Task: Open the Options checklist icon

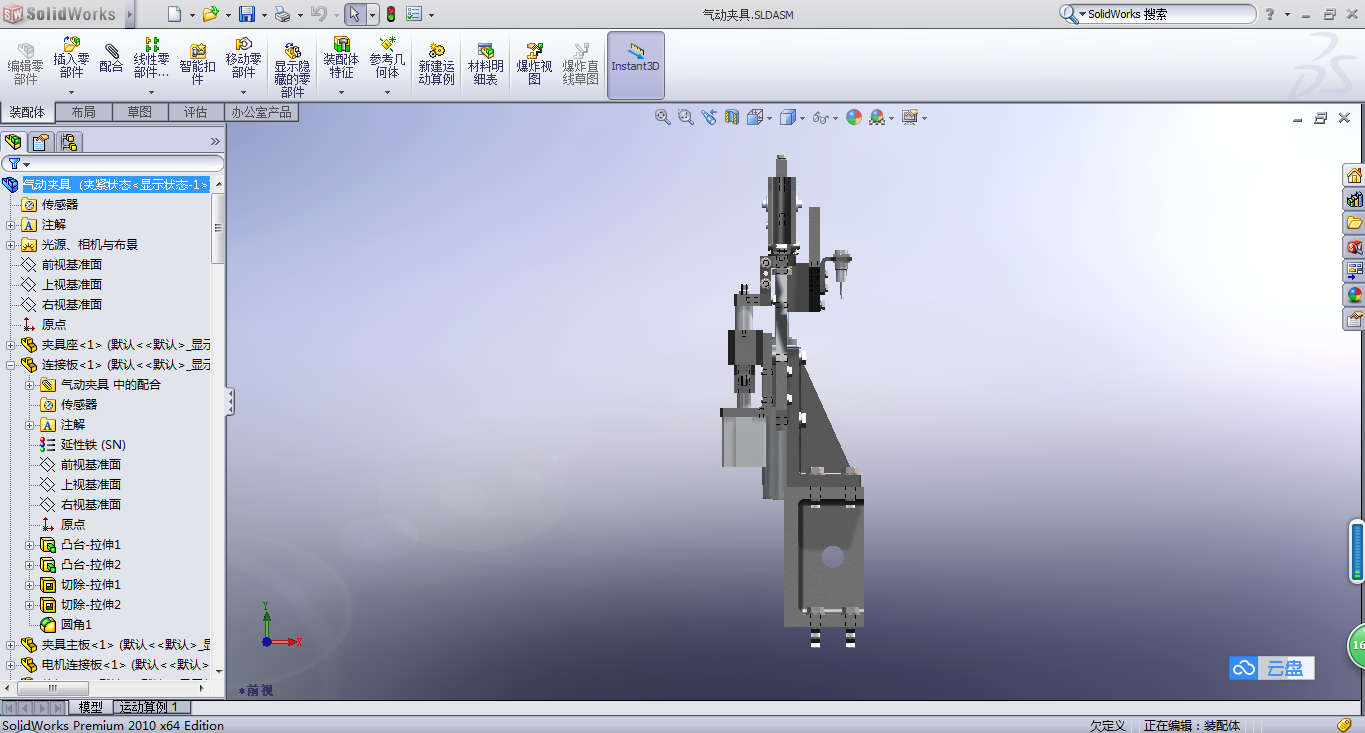Action: [x=414, y=14]
